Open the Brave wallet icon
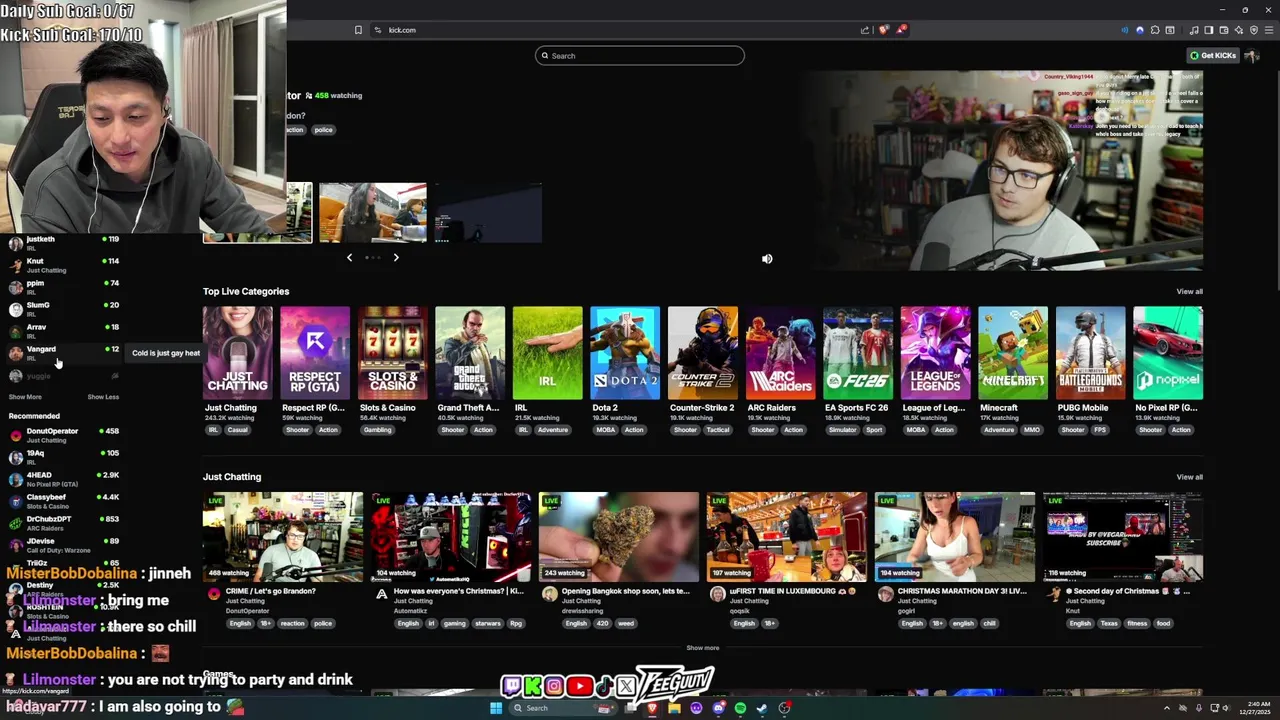 1224,30
